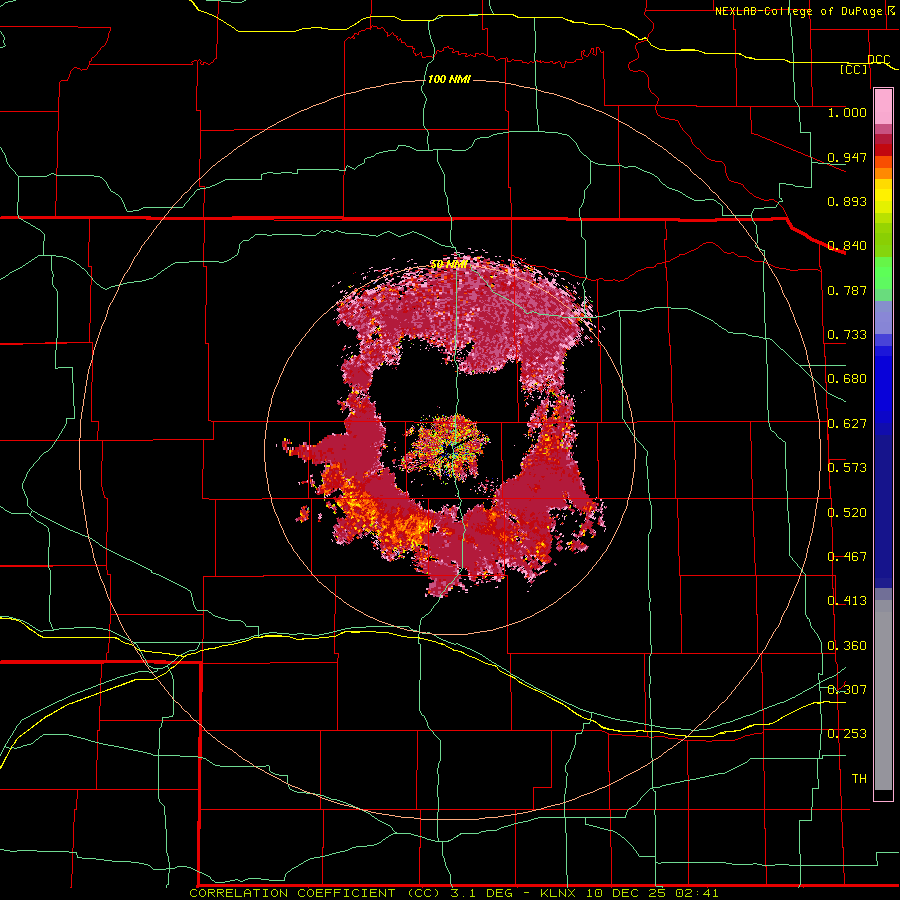Viewport: 900px width, 900px height.
Task: Select the 0.520 legend value
Action: [847, 513]
